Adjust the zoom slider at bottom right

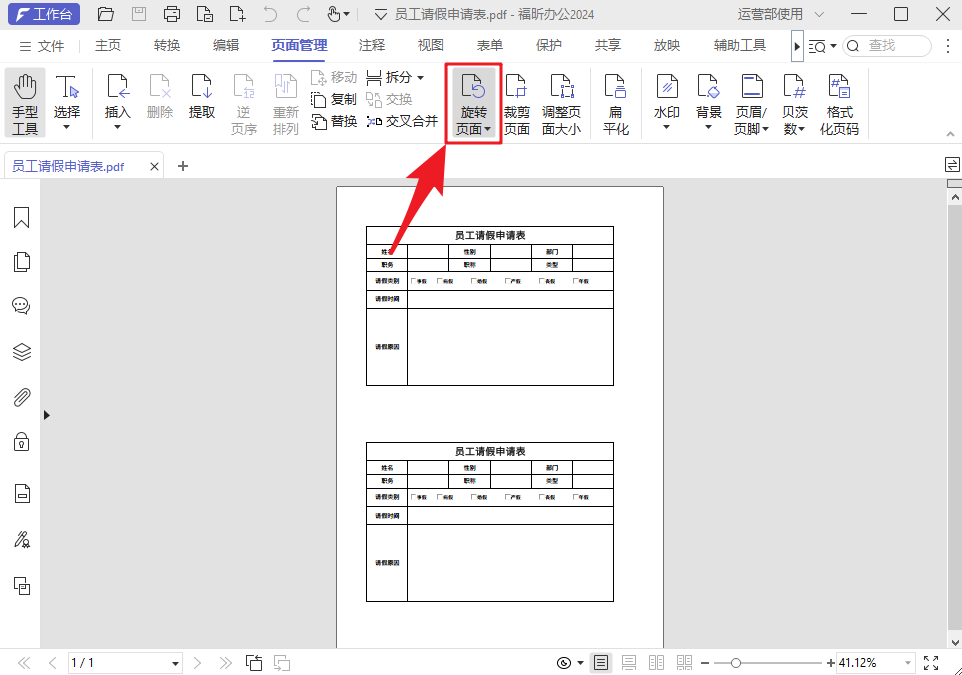(737, 662)
